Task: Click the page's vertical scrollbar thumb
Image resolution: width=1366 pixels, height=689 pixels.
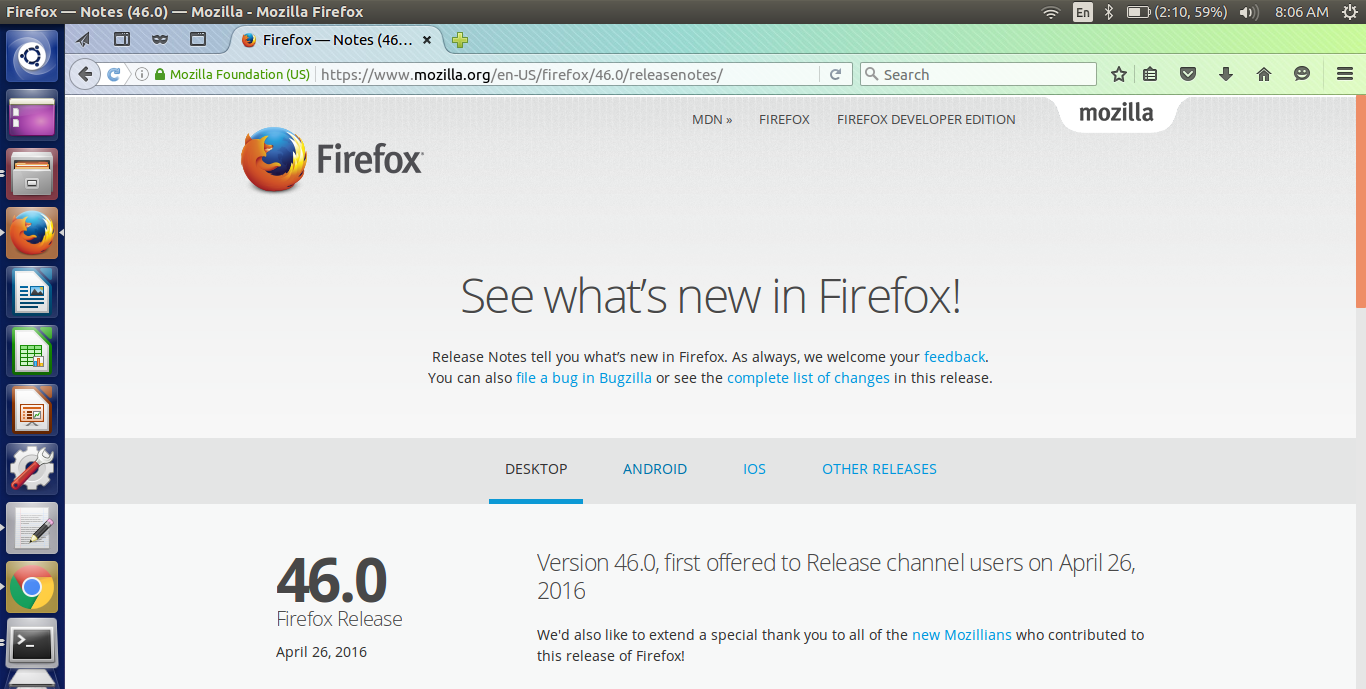Action: point(1361,200)
